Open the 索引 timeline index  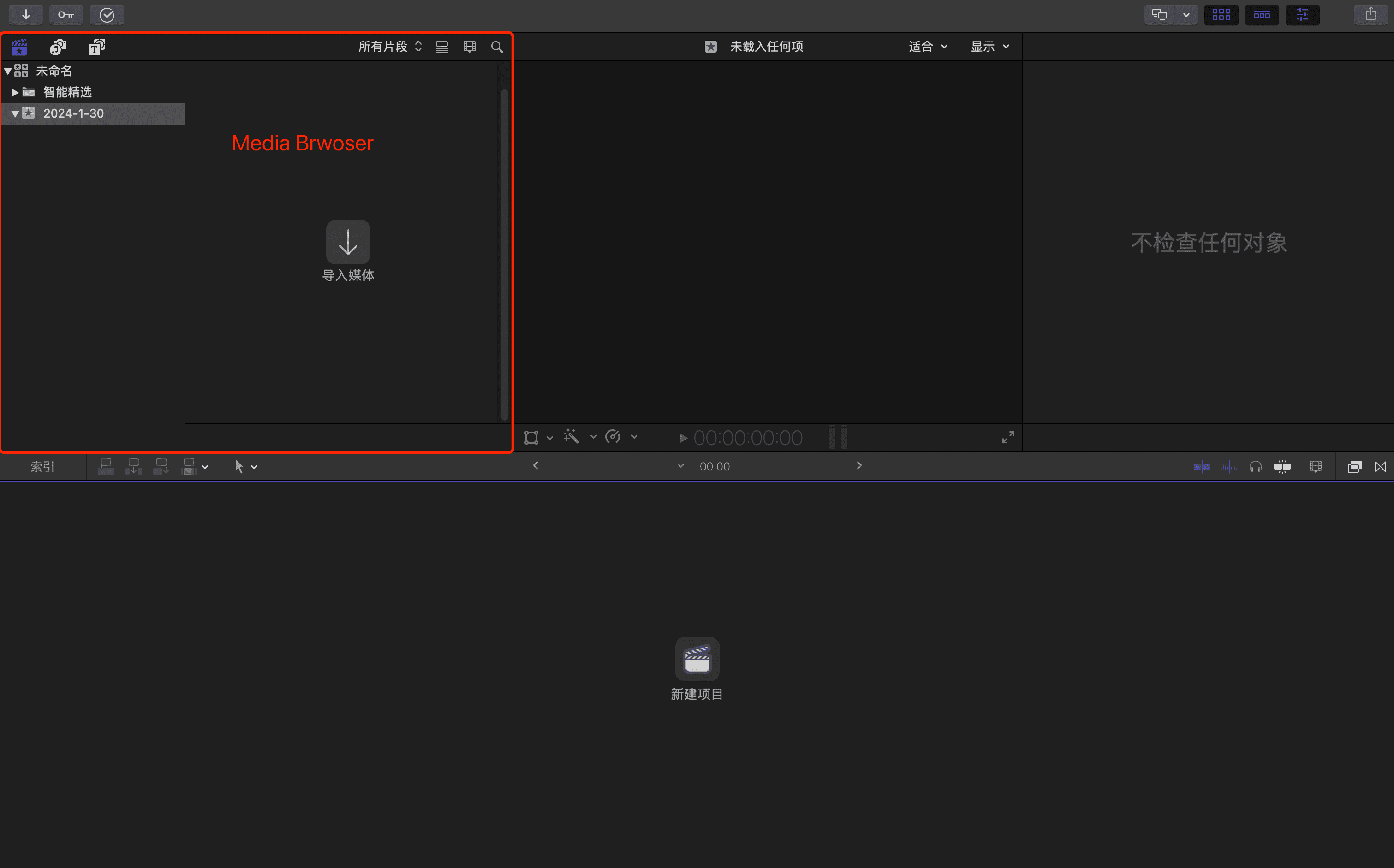[x=42, y=467]
